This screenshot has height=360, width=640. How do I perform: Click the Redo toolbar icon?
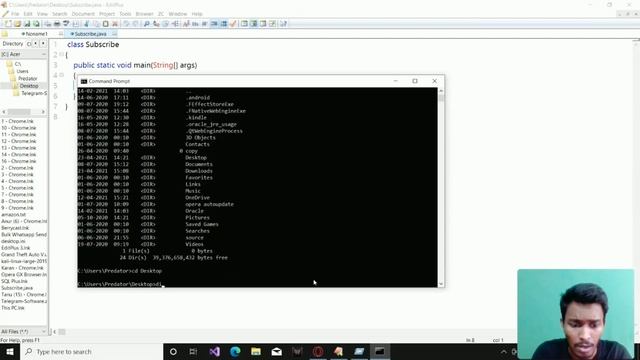pyautogui.click(x=136, y=24)
